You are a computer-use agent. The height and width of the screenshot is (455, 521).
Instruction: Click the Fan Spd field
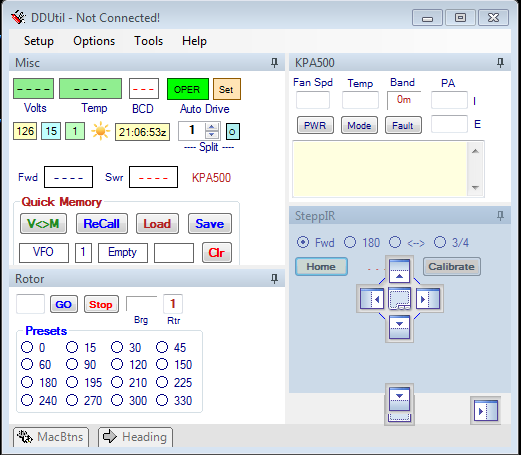(x=313, y=100)
